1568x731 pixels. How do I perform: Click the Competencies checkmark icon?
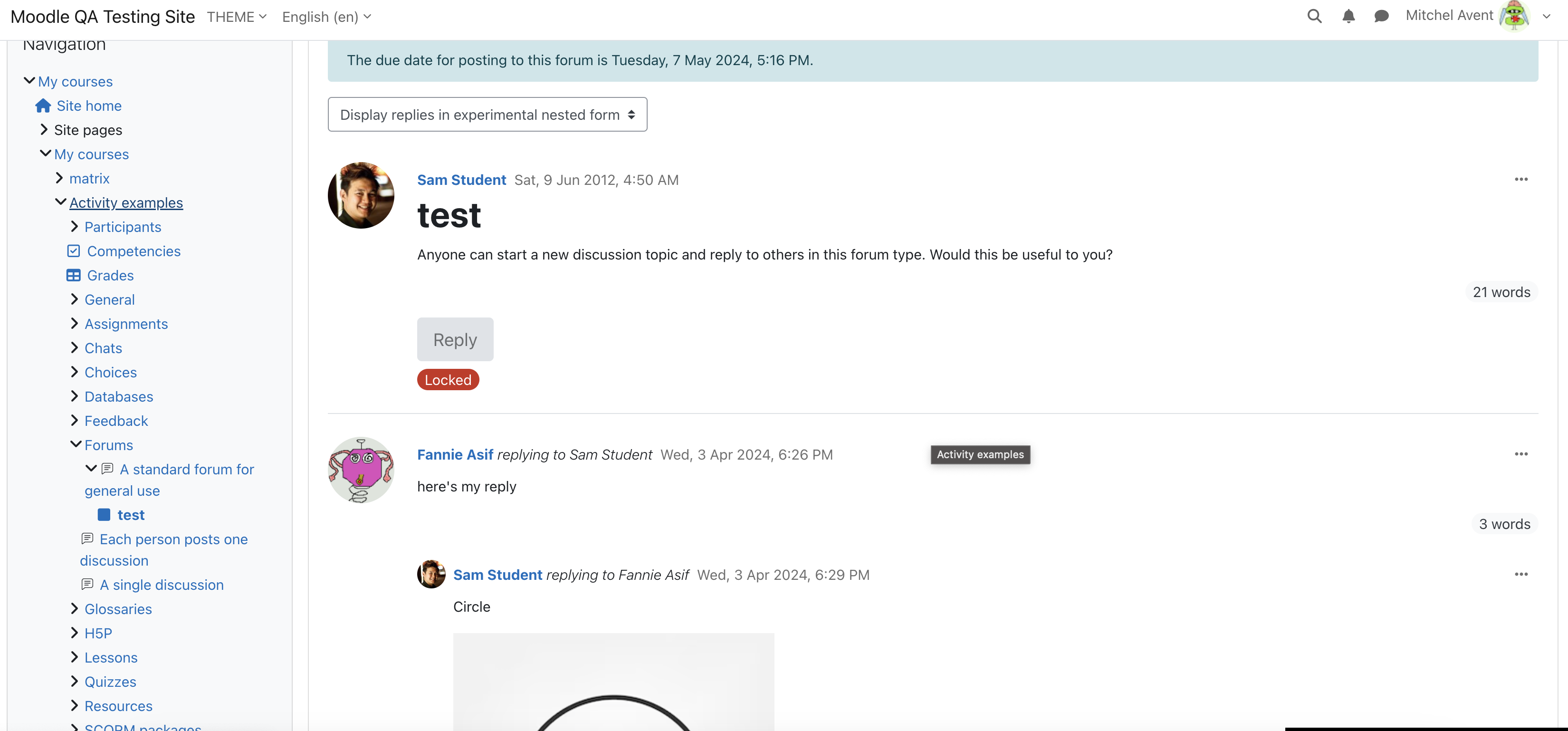tap(74, 251)
